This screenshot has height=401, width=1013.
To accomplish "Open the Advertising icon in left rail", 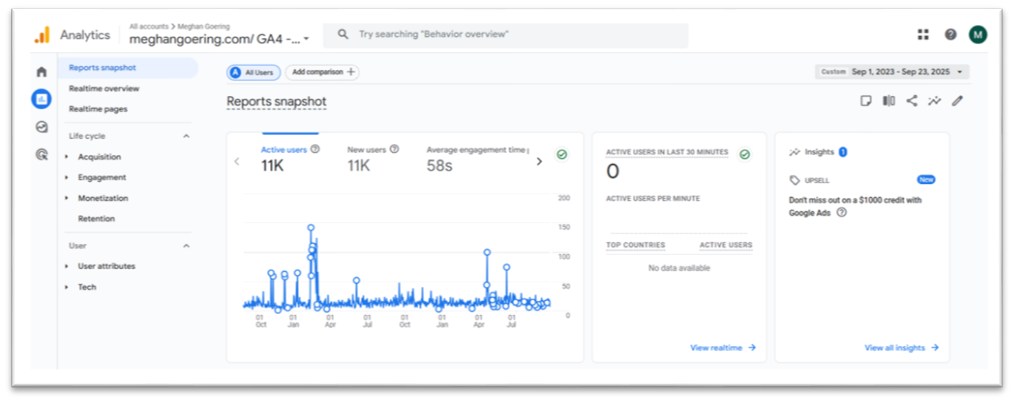I will pos(41,154).
